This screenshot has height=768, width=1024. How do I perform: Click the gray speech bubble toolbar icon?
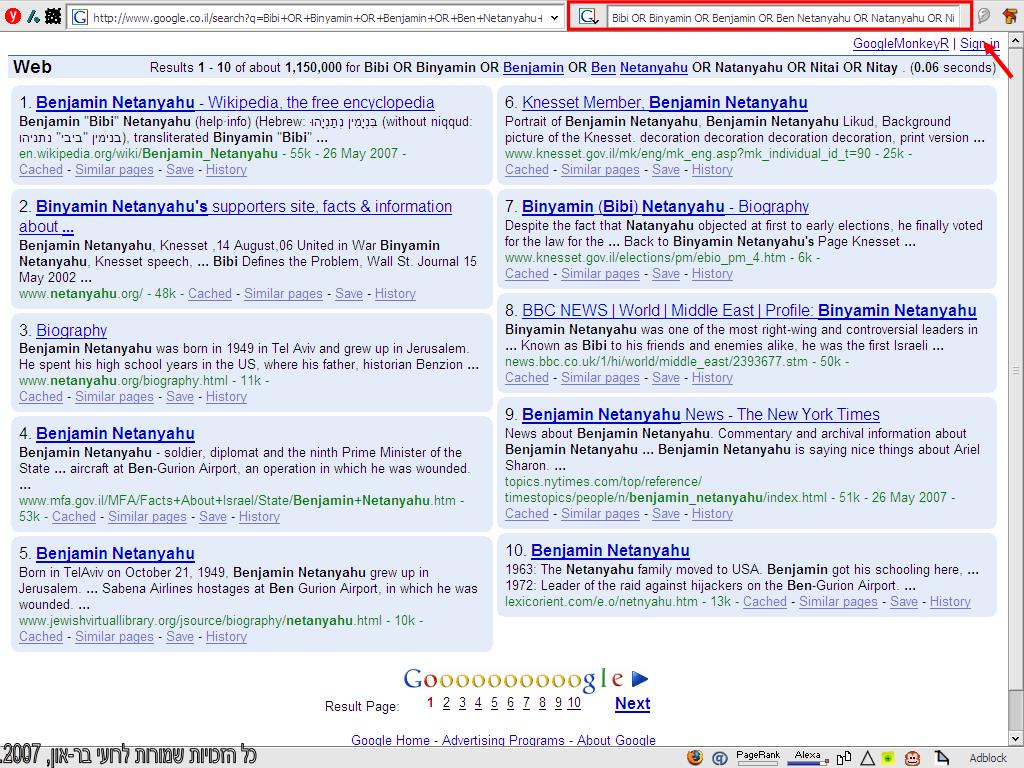click(x=984, y=16)
